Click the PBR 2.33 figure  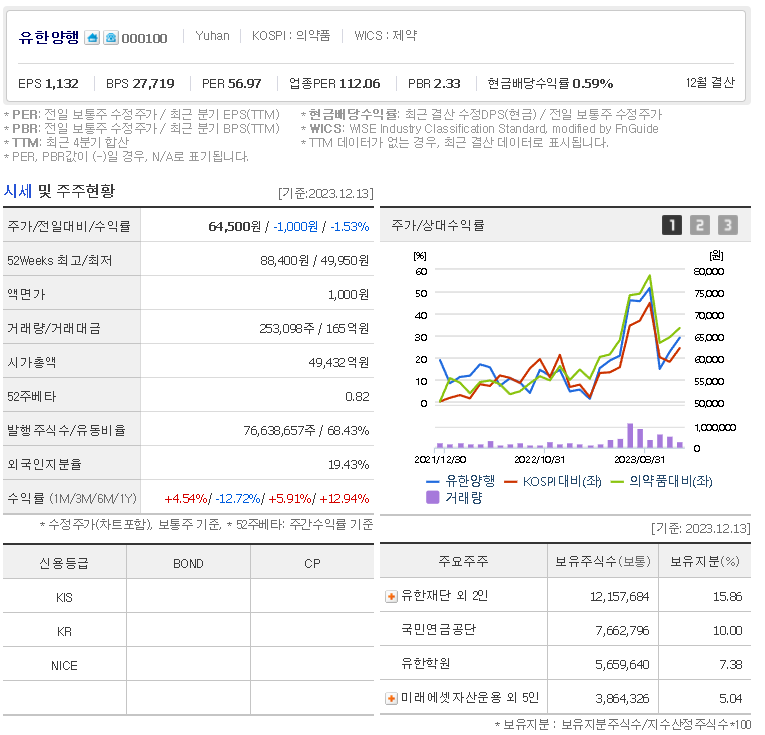[x=434, y=84]
